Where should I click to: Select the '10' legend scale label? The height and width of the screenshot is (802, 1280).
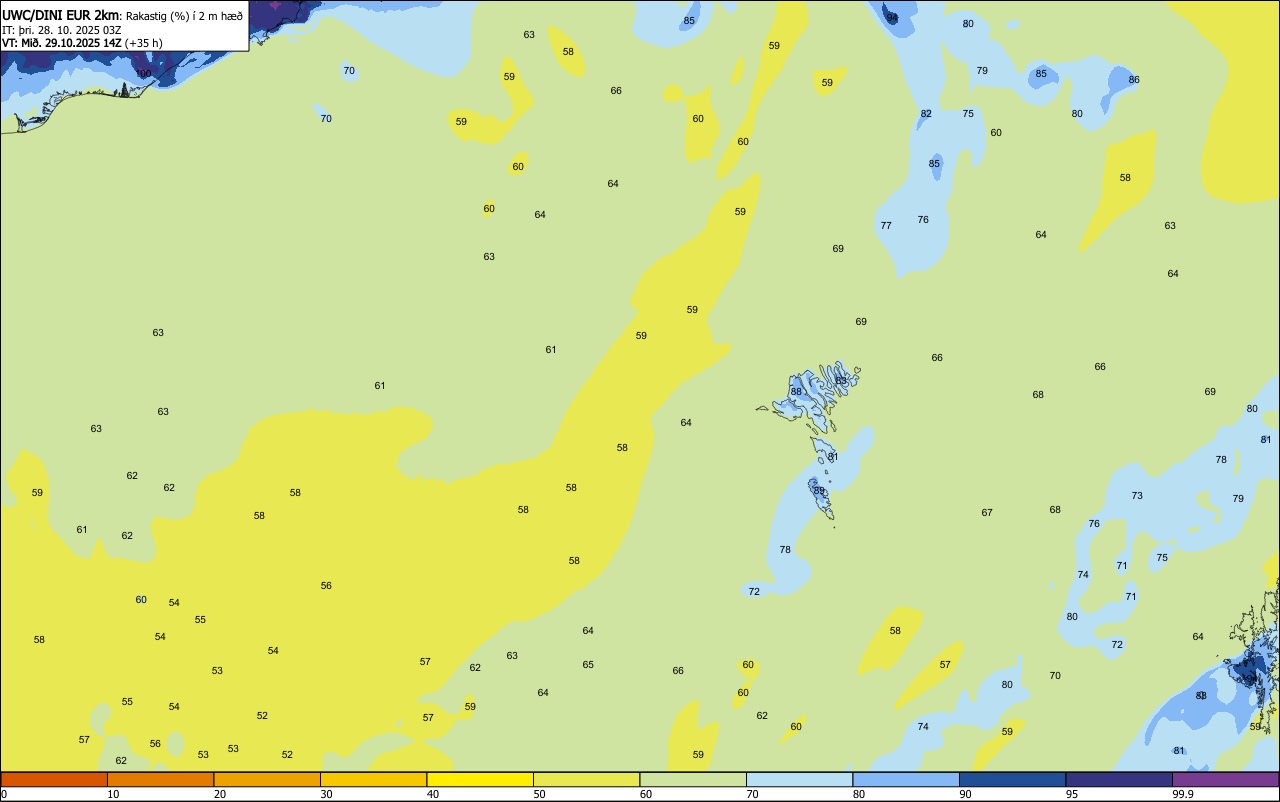(114, 794)
